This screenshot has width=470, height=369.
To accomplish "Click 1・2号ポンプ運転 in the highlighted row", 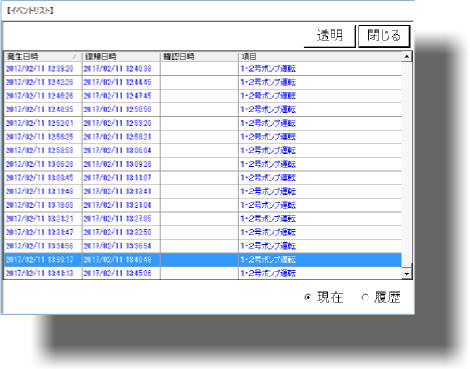I will tap(268, 260).
